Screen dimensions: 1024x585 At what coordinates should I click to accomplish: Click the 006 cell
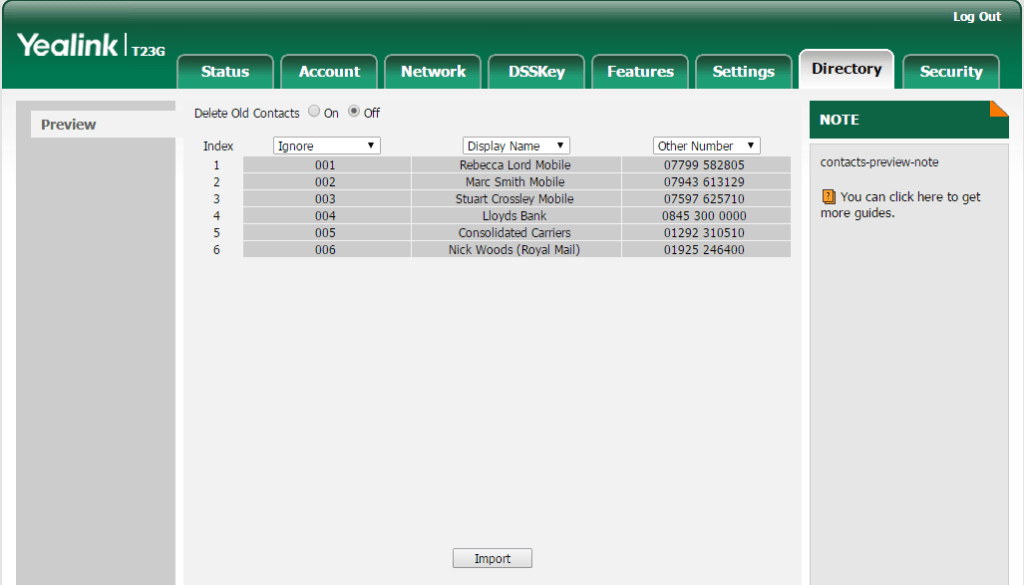pyautogui.click(x=327, y=250)
